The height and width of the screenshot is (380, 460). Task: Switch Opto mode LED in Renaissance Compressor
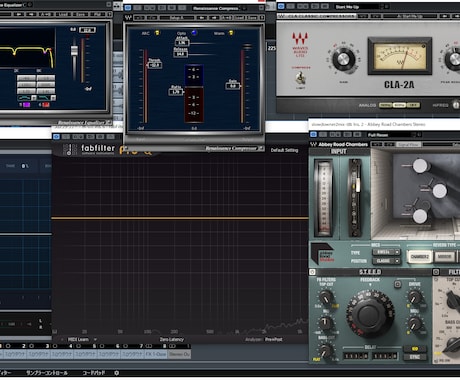point(194,32)
